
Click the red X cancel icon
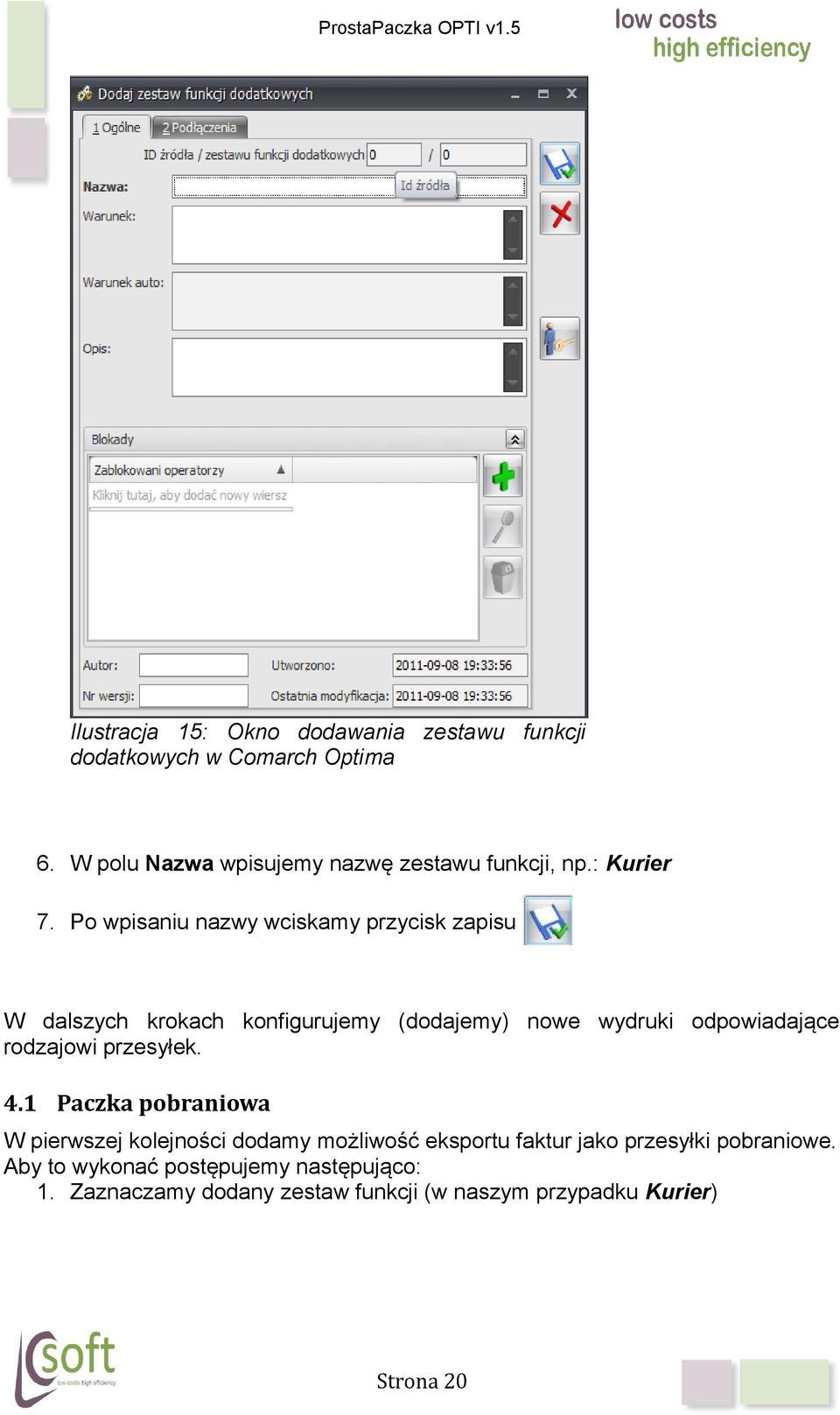[560, 214]
